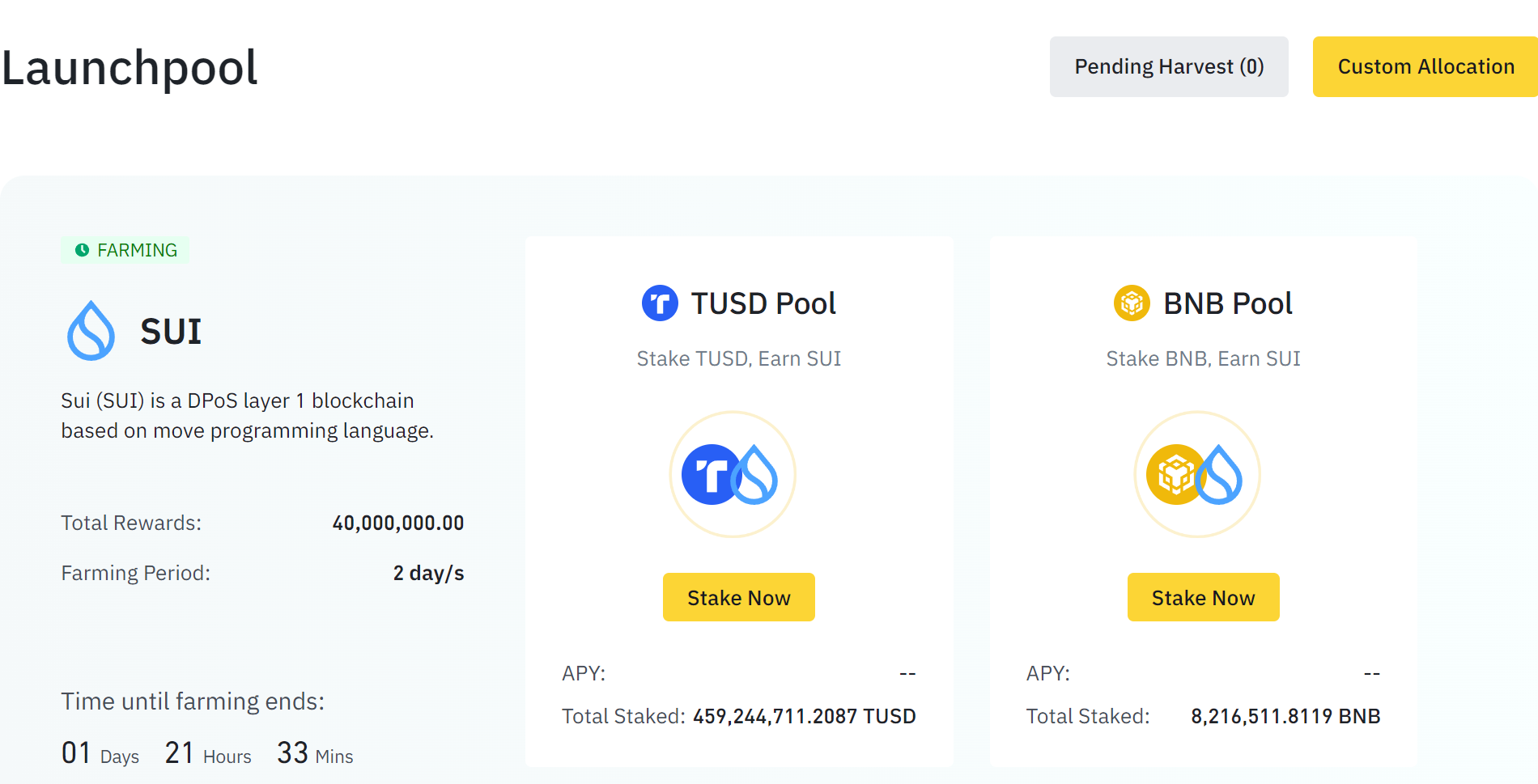Screen dimensions: 1538x784
Task: Click the small TUSD icon beside TUSD Pool title
Action: (660, 303)
